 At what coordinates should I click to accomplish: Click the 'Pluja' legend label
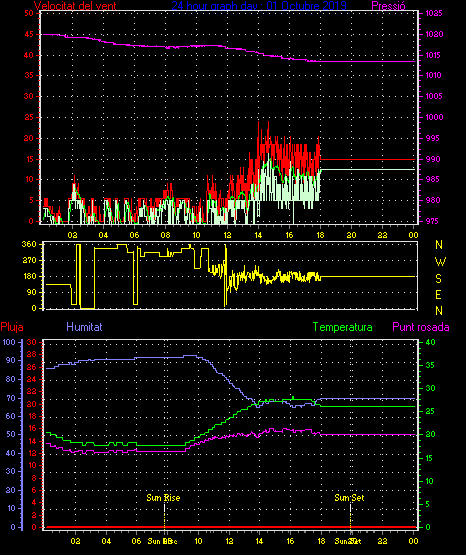(12, 327)
